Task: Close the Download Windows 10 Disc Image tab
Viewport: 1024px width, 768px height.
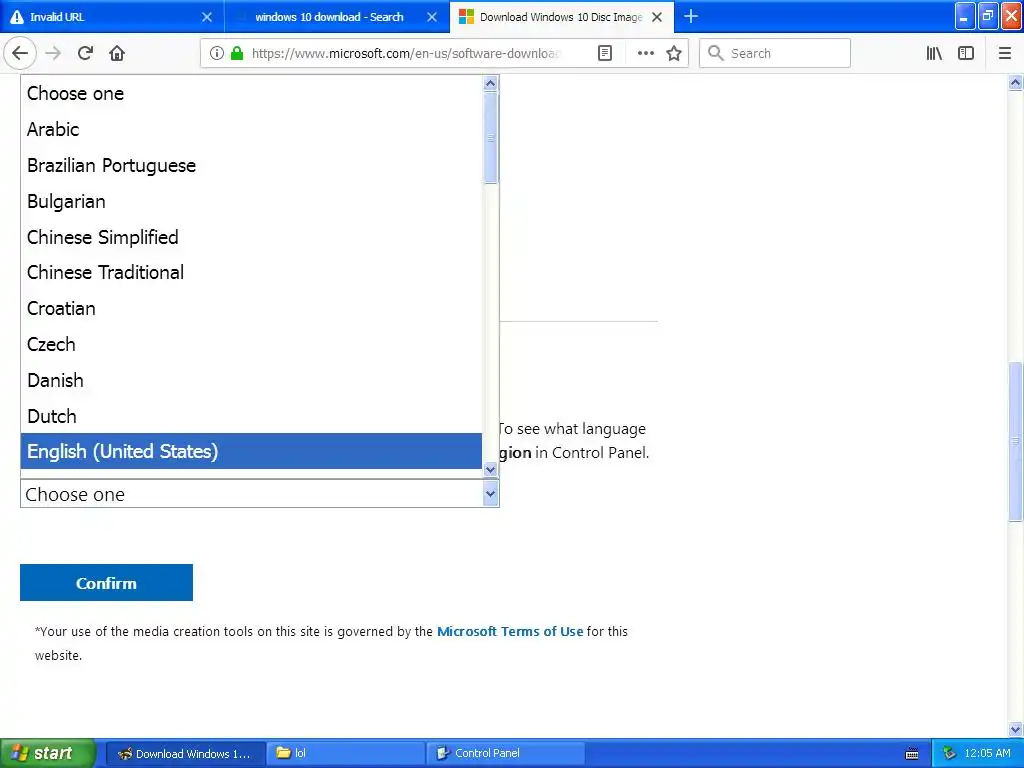Action: coord(658,17)
